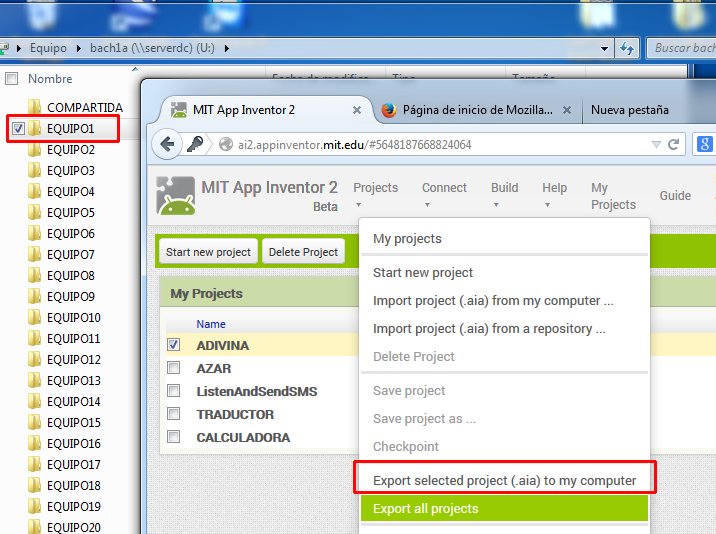The width and height of the screenshot is (716, 534).
Task: Open the Connect dropdown menu
Action: coord(444,194)
